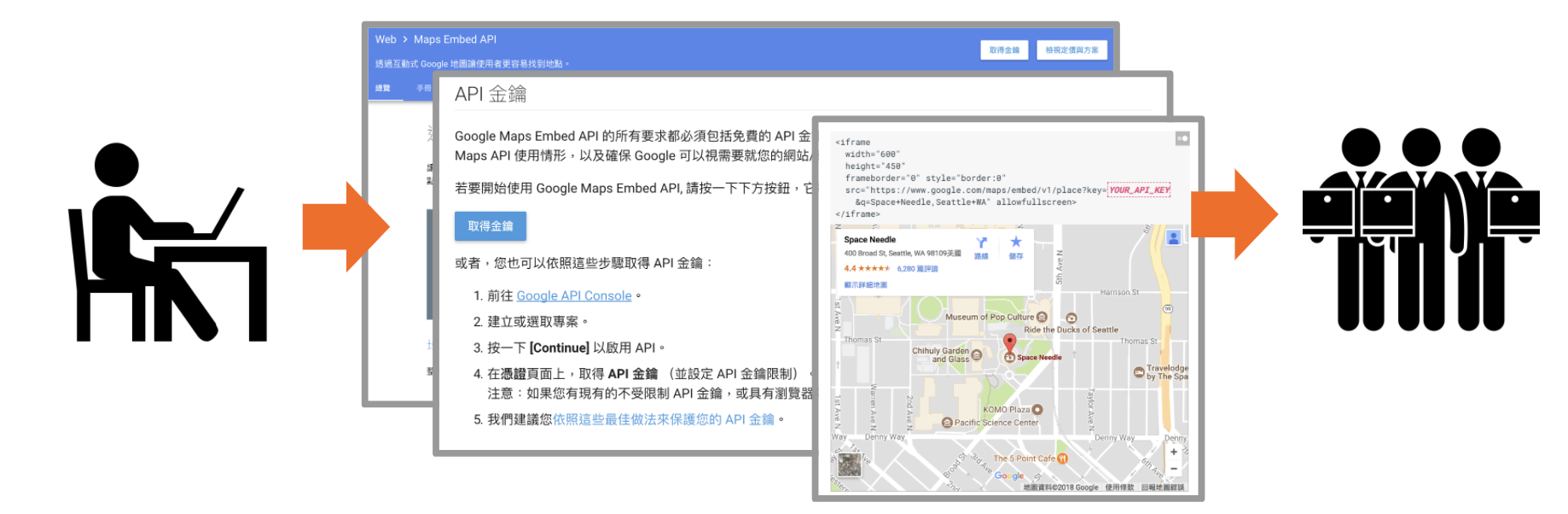1568x514 pixels.
Task: Click the Web breadcrumb
Action: [386, 39]
